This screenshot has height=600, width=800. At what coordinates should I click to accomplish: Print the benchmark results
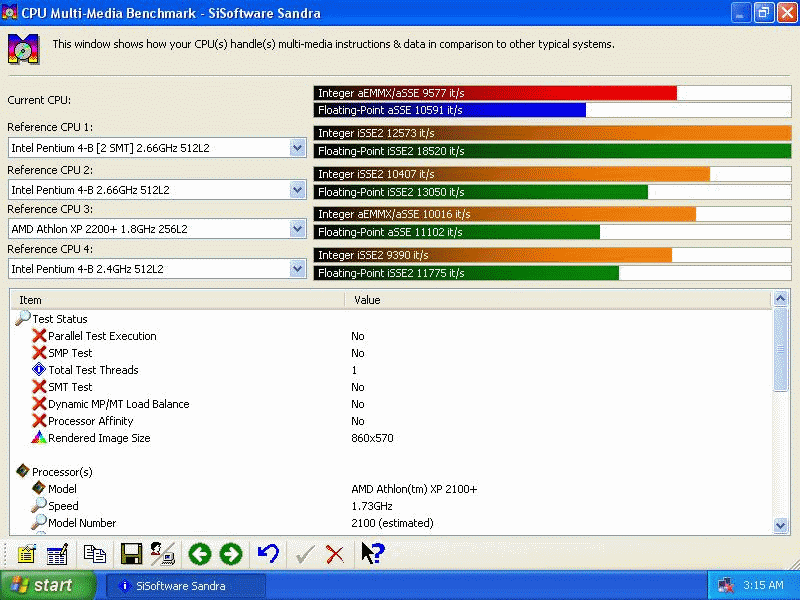coord(161,553)
